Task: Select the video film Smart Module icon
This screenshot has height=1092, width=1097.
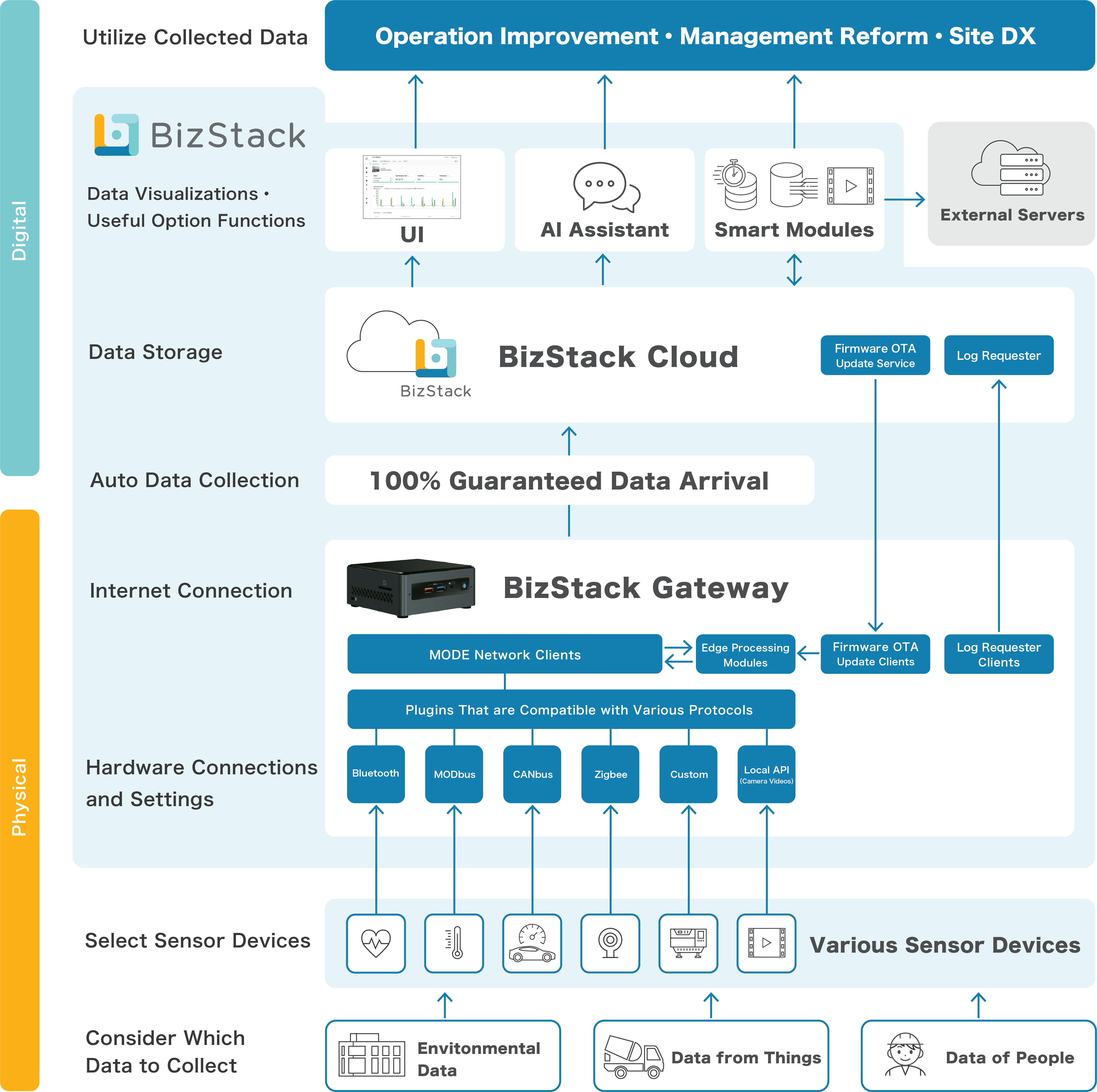Action: point(851,186)
